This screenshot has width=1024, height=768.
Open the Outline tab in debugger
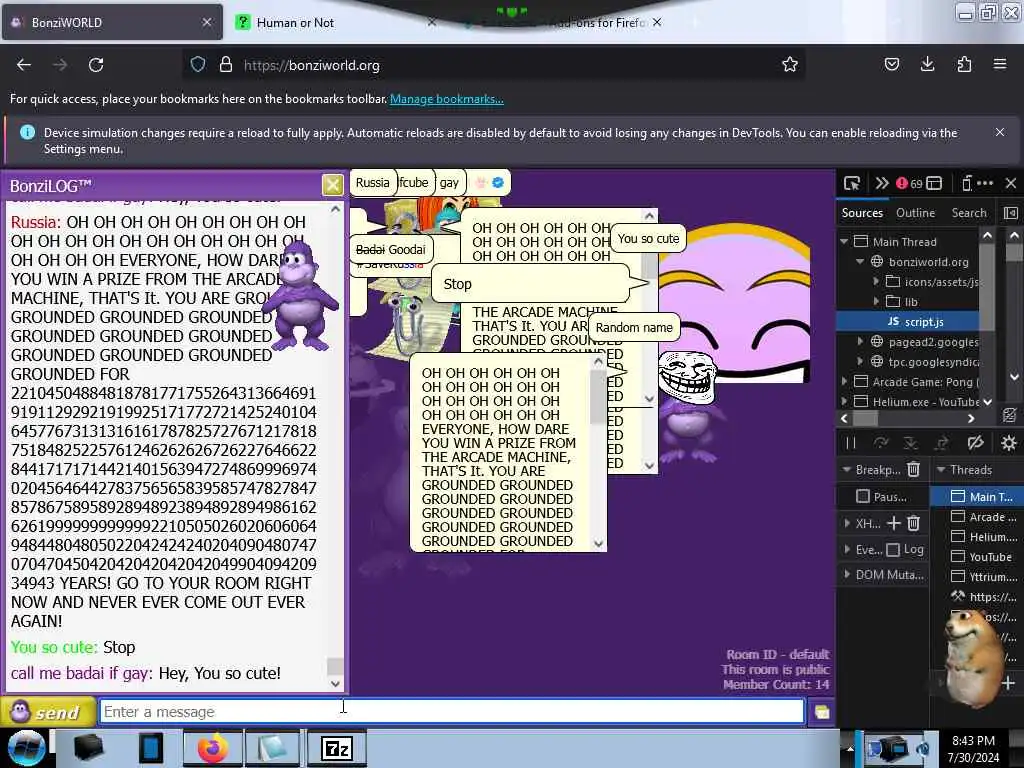pyautogui.click(x=915, y=213)
